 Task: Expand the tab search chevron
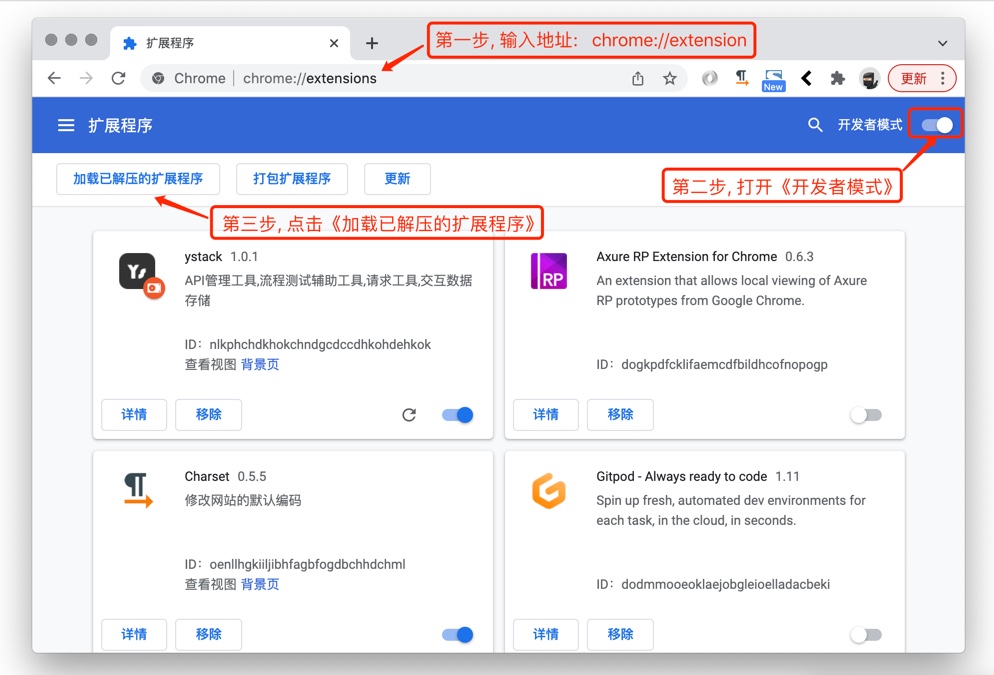(943, 43)
